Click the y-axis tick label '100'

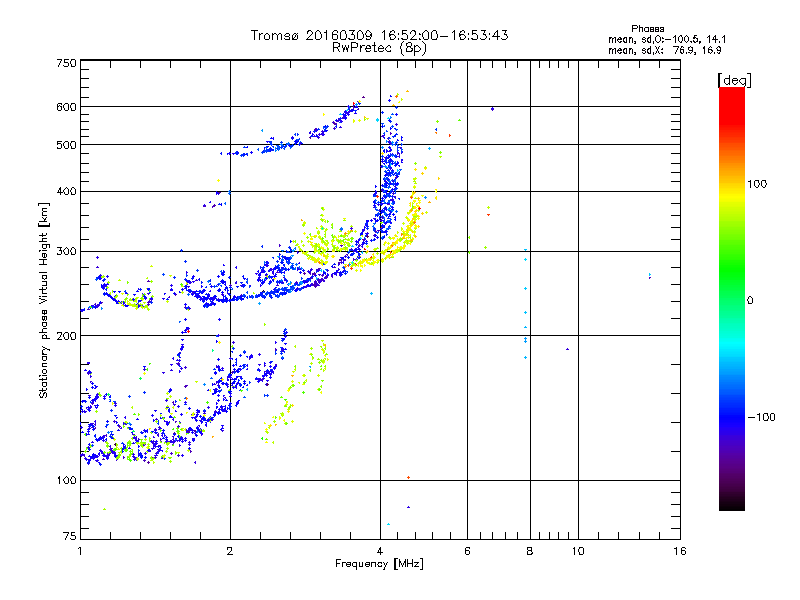coord(66,480)
